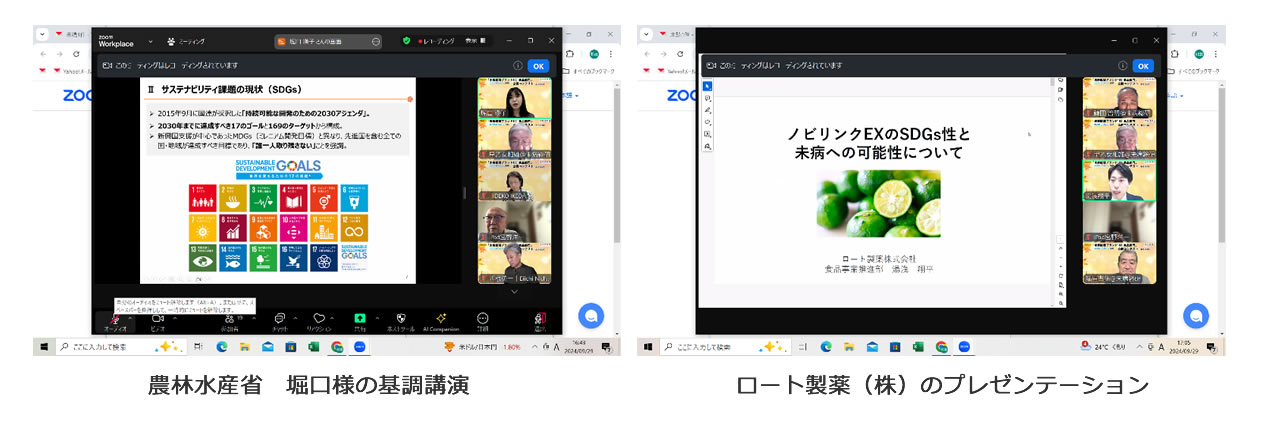Expand hidden tray icons on left screenshot taskbar

pyautogui.click(x=534, y=347)
